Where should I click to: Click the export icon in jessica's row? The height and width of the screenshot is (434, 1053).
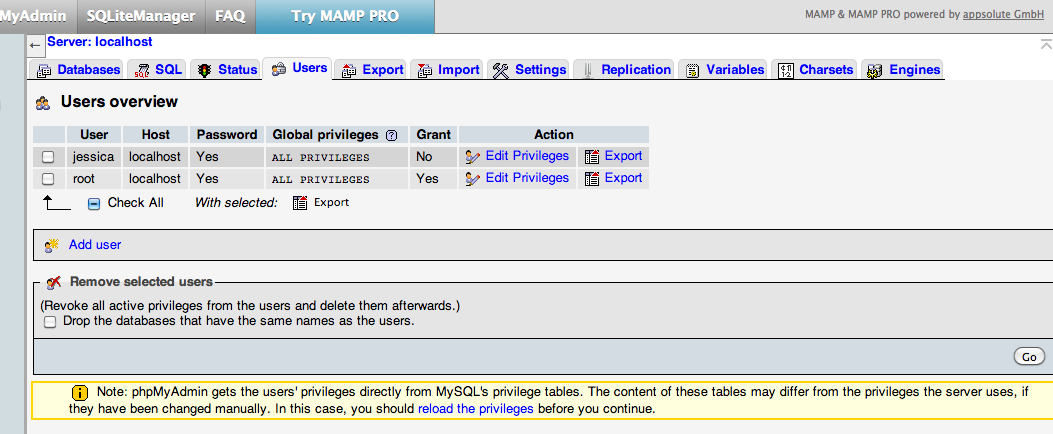(592, 157)
